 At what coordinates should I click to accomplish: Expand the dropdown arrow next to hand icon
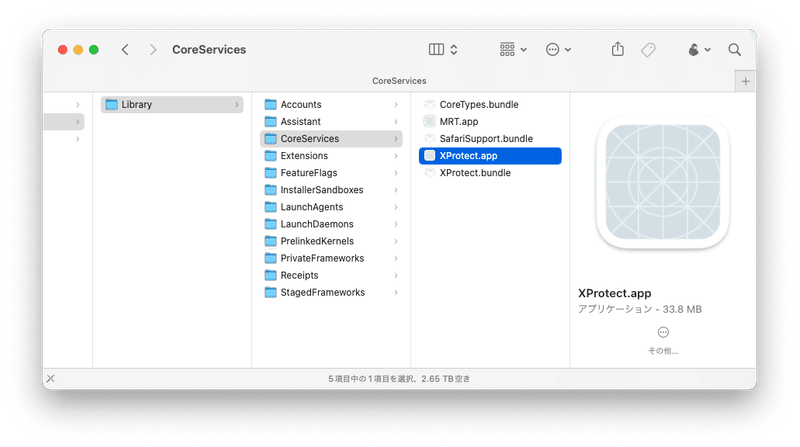708,50
